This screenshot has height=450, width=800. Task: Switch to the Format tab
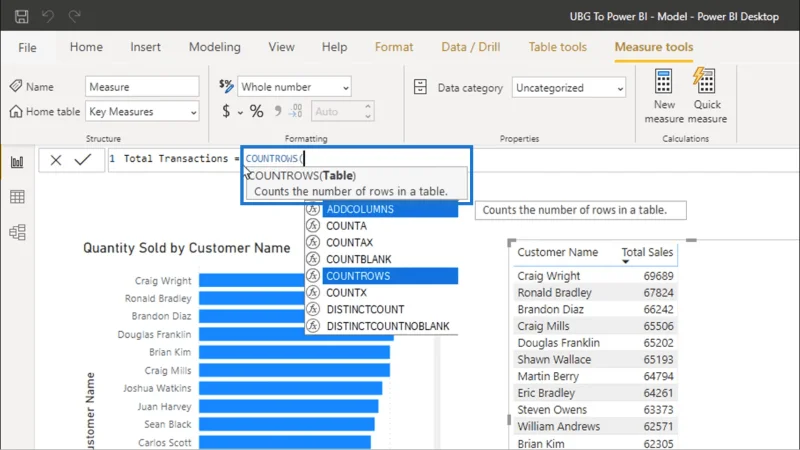pyautogui.click(x=394, y=47)
